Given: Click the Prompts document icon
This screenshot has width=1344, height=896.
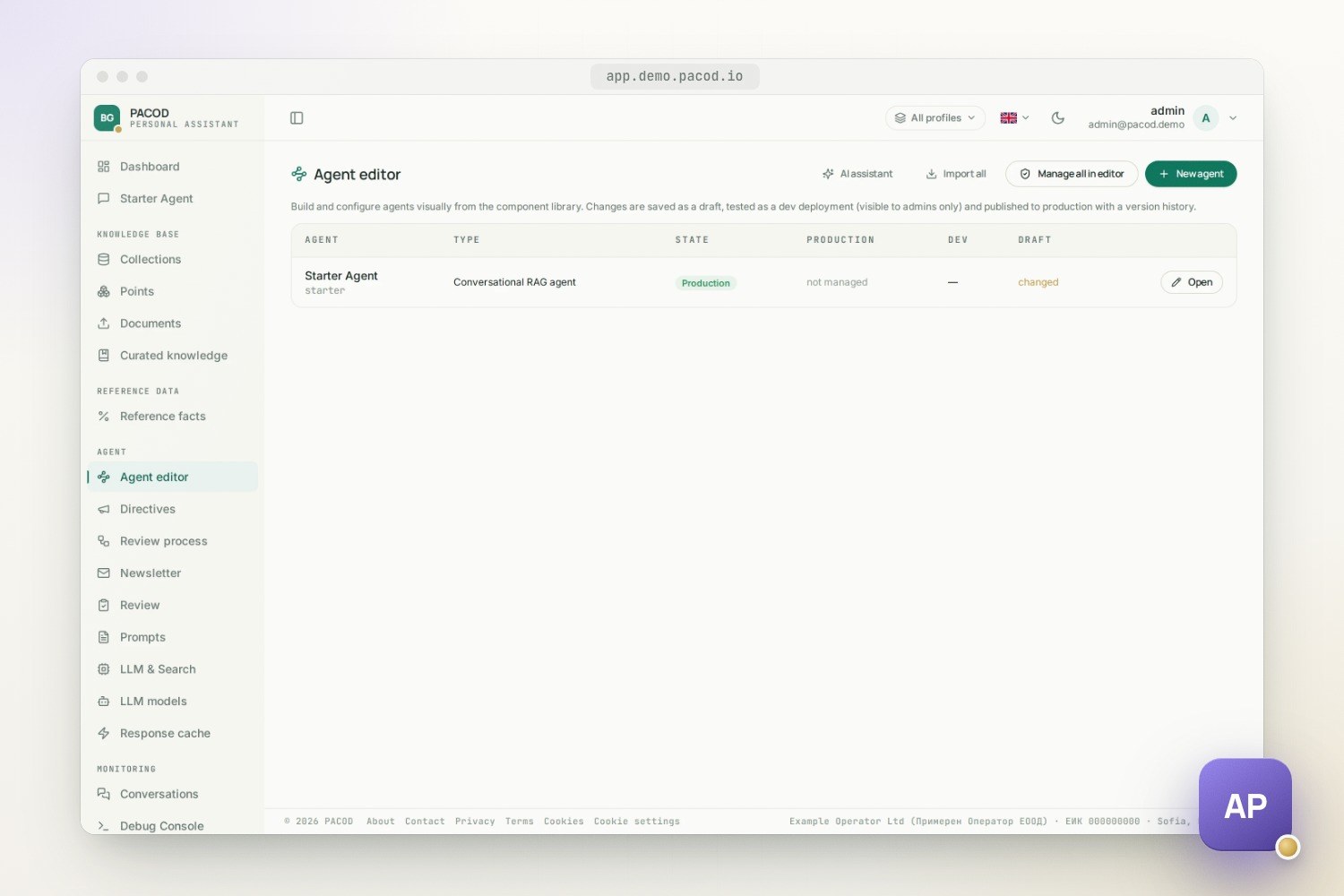Looking at the screenshot, I should point(104,638).
